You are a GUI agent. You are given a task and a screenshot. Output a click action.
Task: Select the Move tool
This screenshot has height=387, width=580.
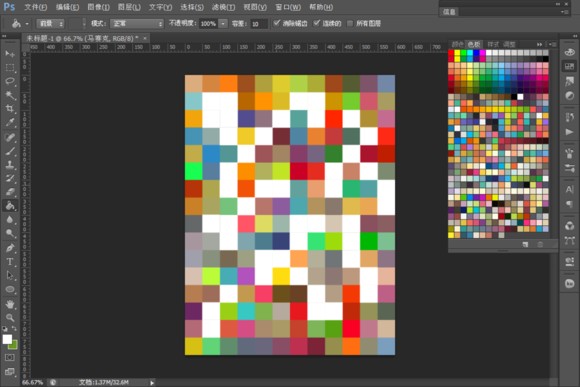(10, 54)
